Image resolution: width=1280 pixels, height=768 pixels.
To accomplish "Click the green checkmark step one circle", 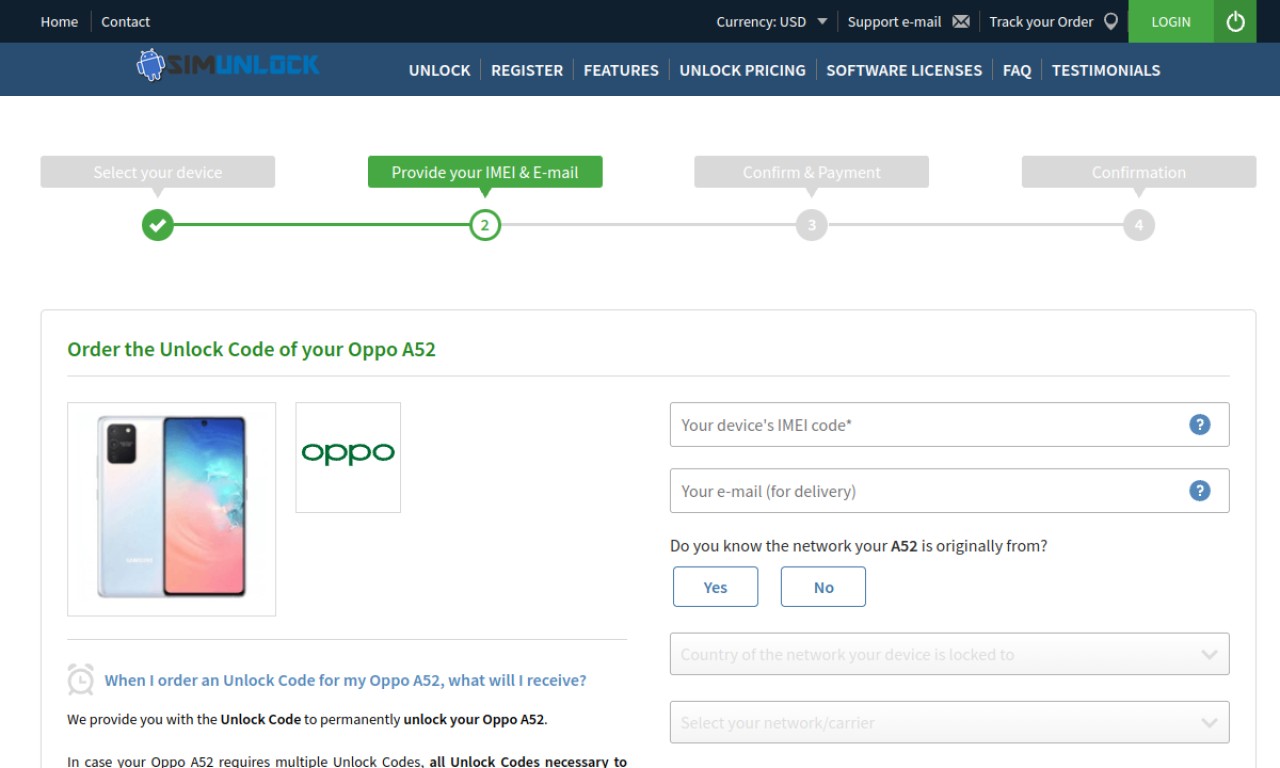I will coord(157,225).
